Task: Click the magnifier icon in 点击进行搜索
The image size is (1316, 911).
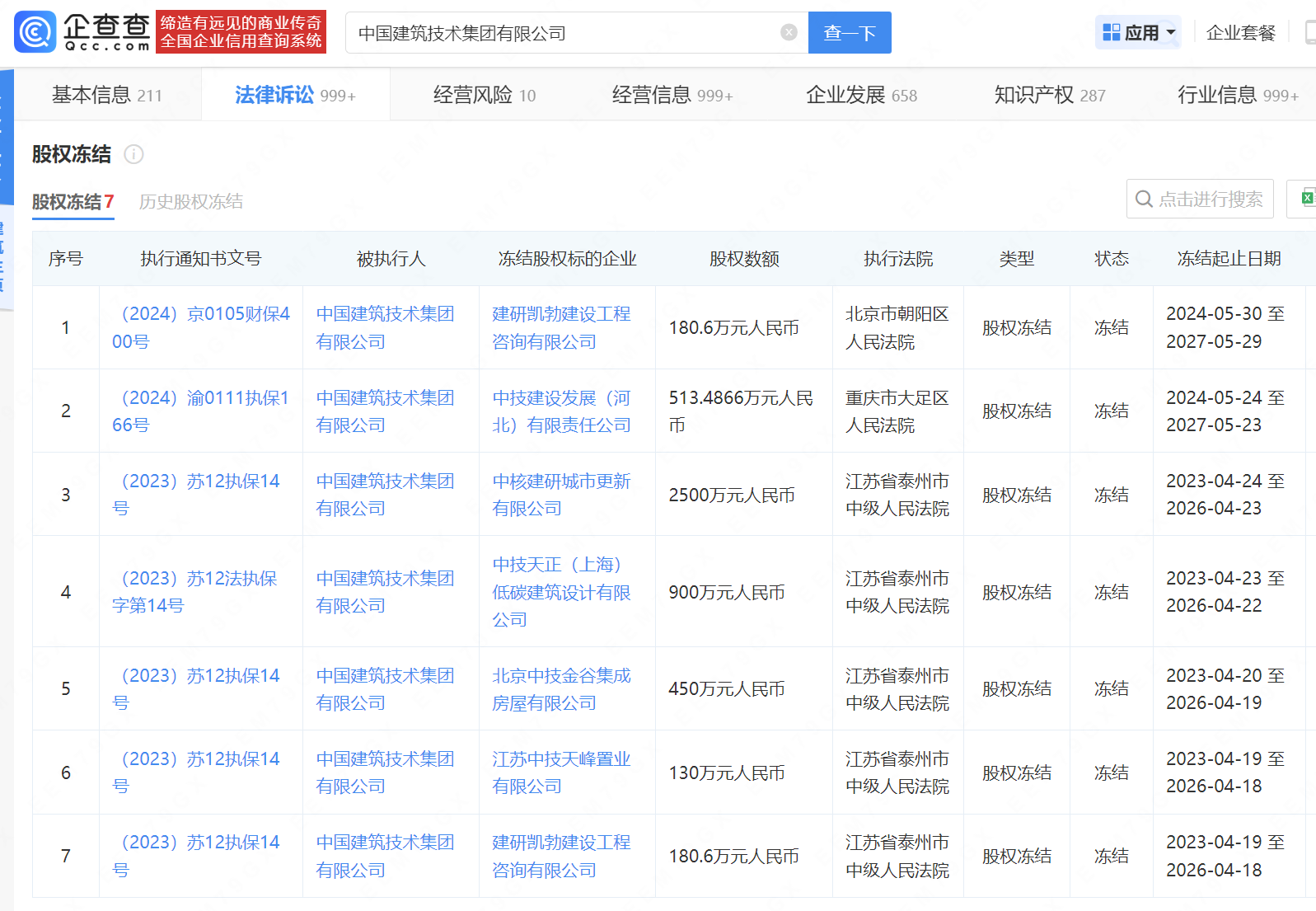Action: [1144, 199]
